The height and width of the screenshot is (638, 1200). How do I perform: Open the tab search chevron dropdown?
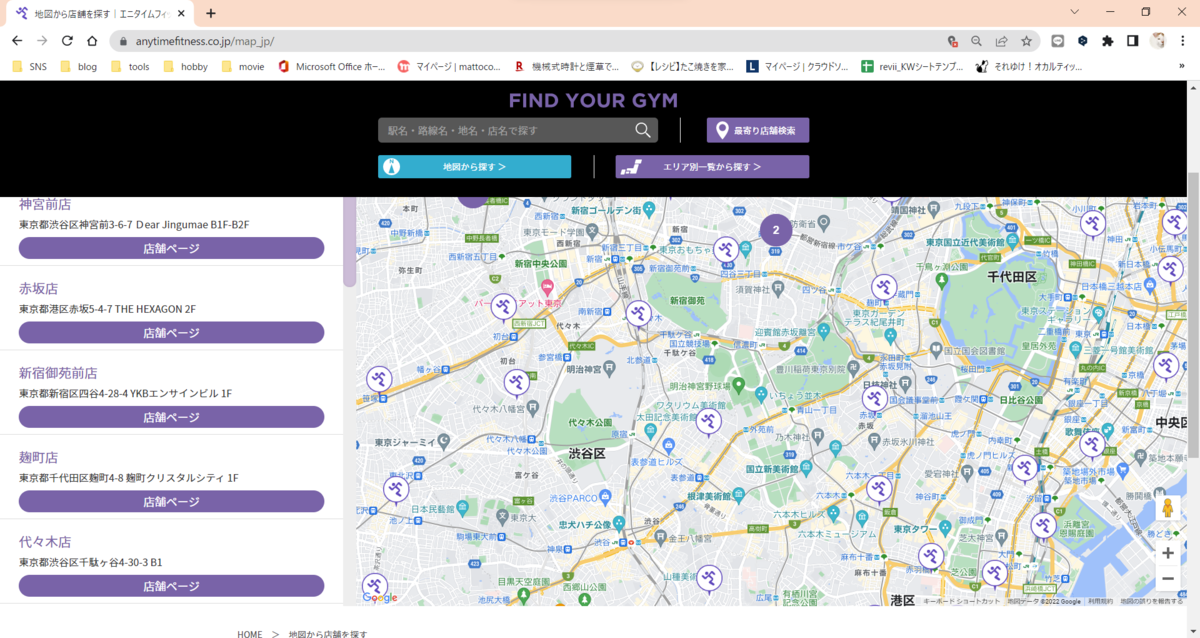click(x=1074, y=12)
